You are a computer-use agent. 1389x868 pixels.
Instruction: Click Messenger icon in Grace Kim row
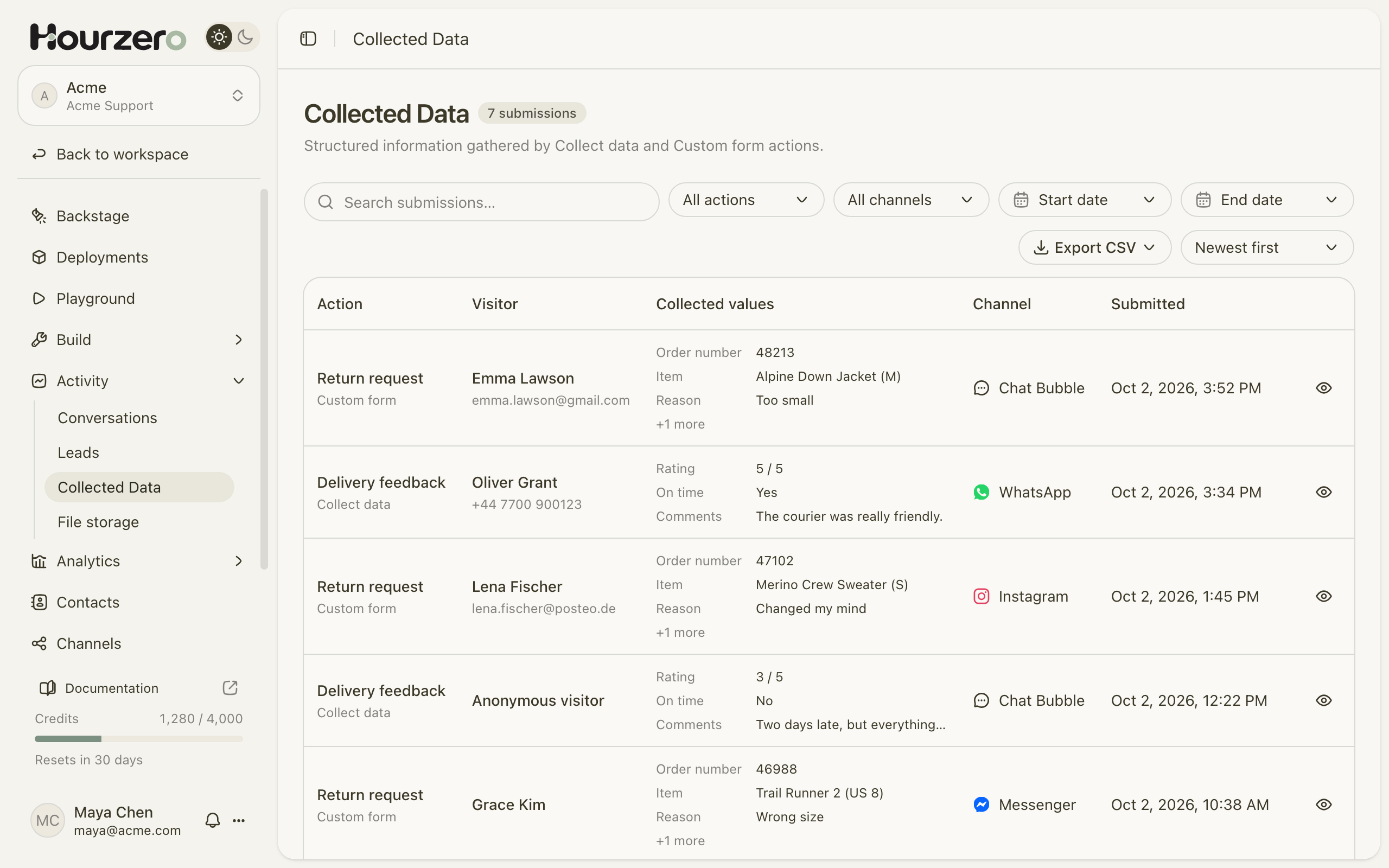(x=982, y=805)
